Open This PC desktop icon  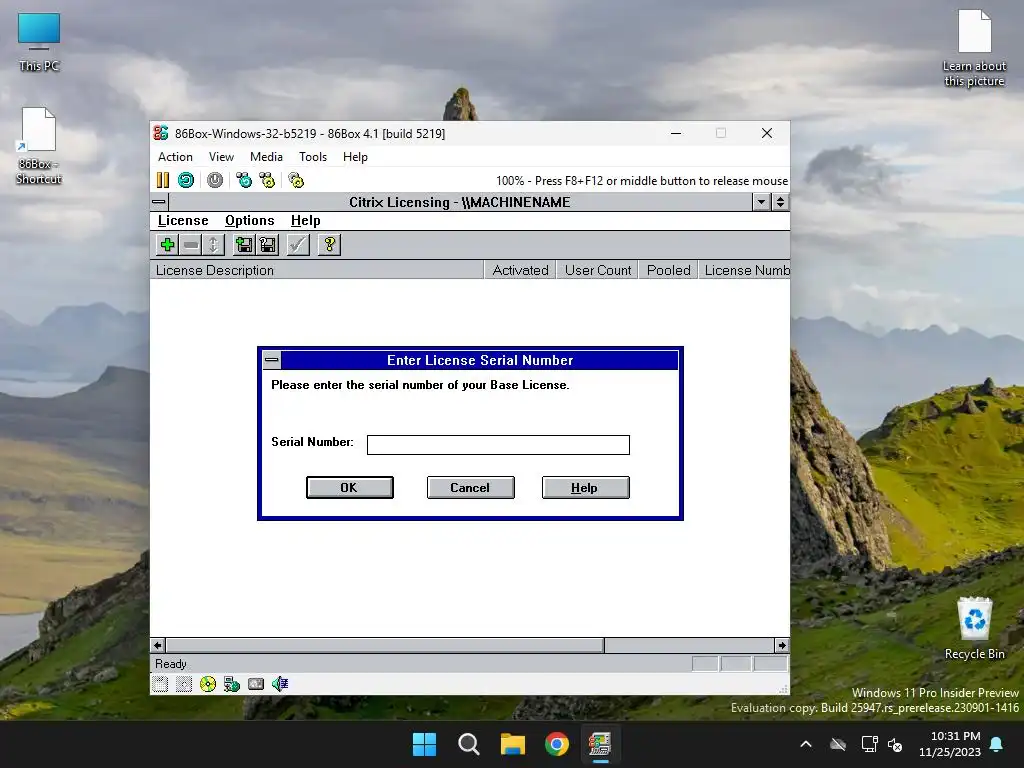pyautogui.click(x=39, y=42)
